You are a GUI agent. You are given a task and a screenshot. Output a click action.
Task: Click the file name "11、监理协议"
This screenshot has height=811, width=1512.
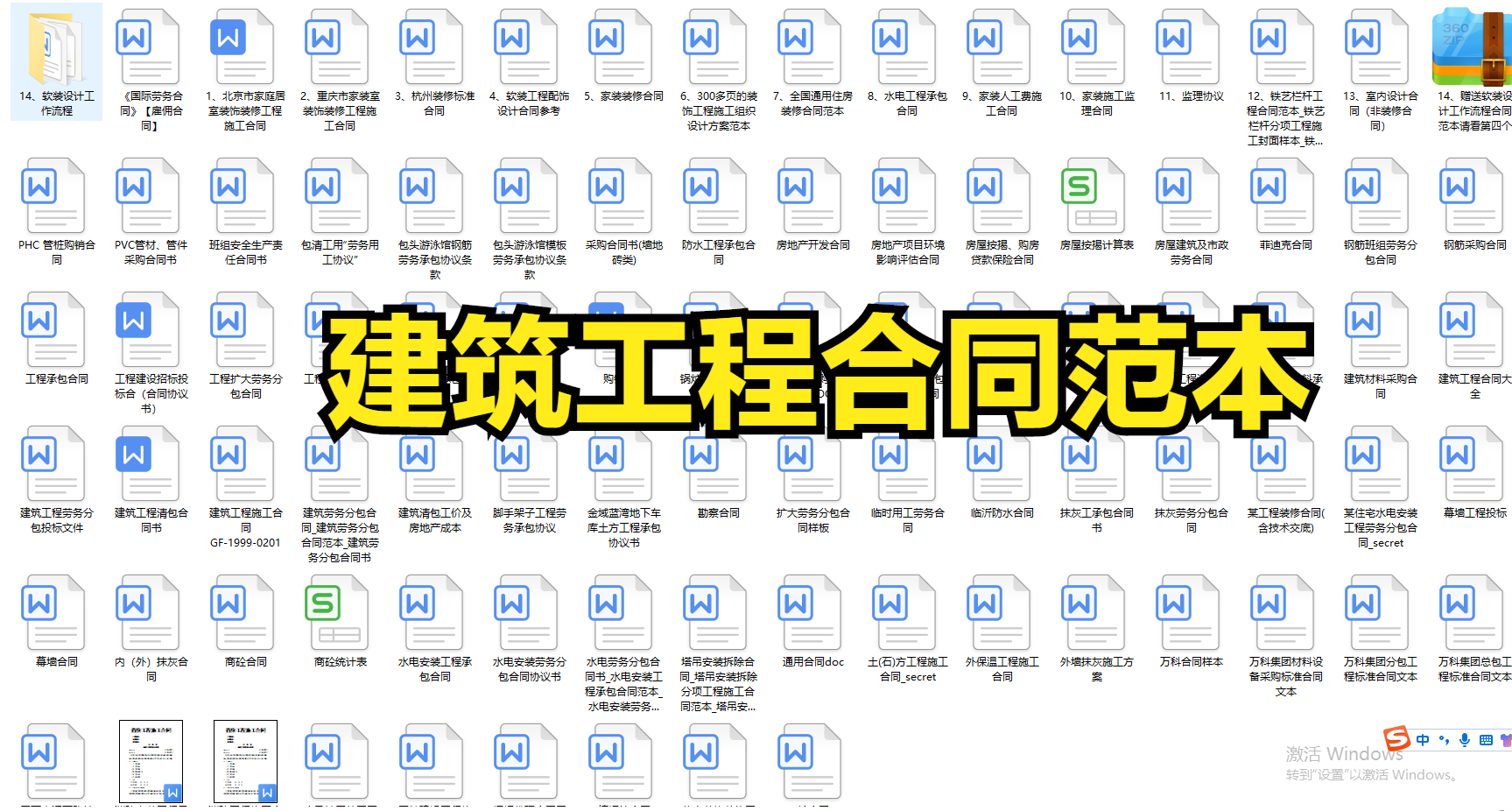[1192, 96]
